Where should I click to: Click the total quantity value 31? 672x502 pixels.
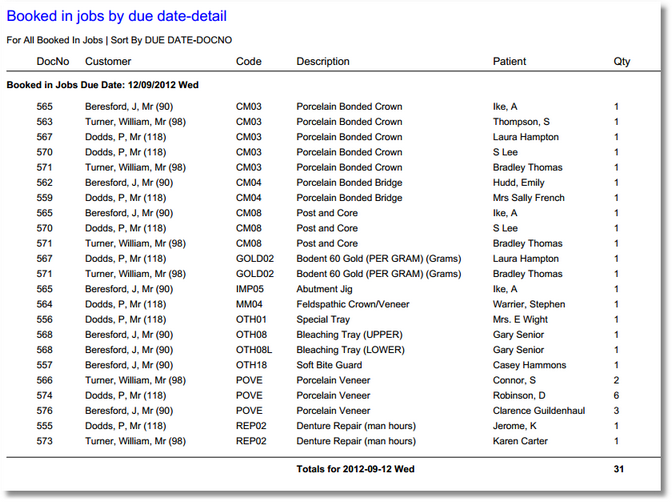point(618,469)
